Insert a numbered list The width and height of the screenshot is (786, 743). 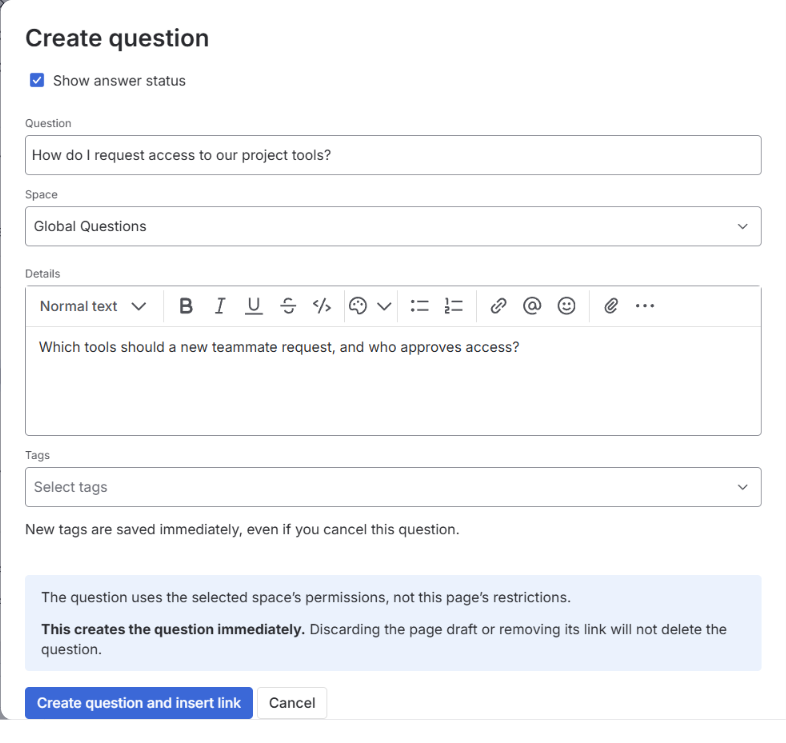[x=454, y=306]
